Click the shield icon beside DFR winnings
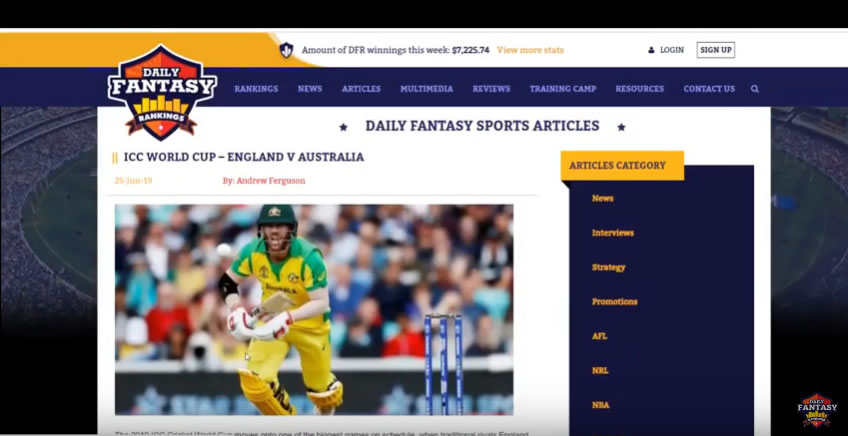Screen dimensions: 848x436 (286, 50)
